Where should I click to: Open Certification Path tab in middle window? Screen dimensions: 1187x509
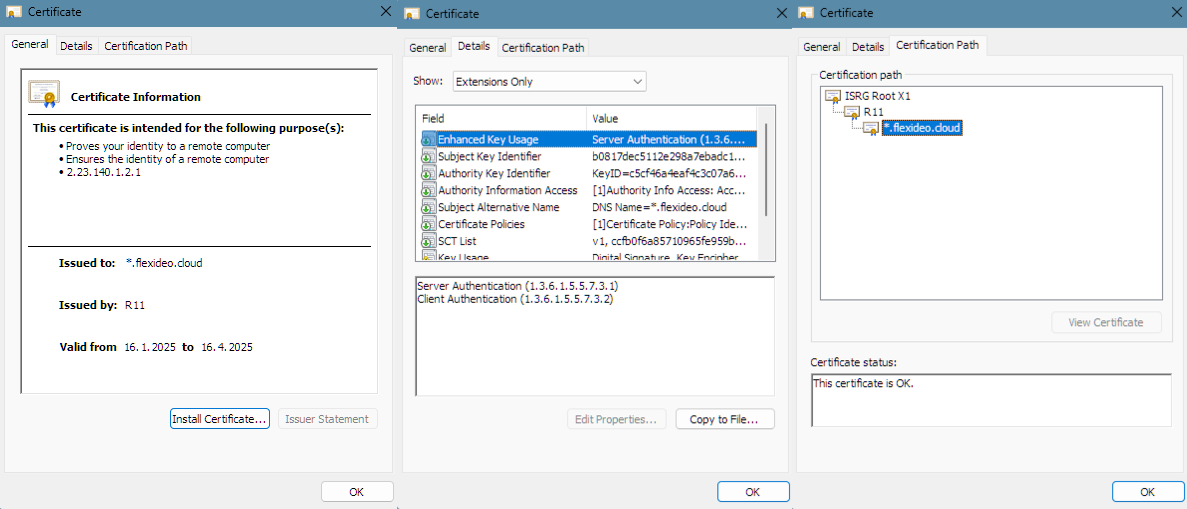(x=543, y=48)
